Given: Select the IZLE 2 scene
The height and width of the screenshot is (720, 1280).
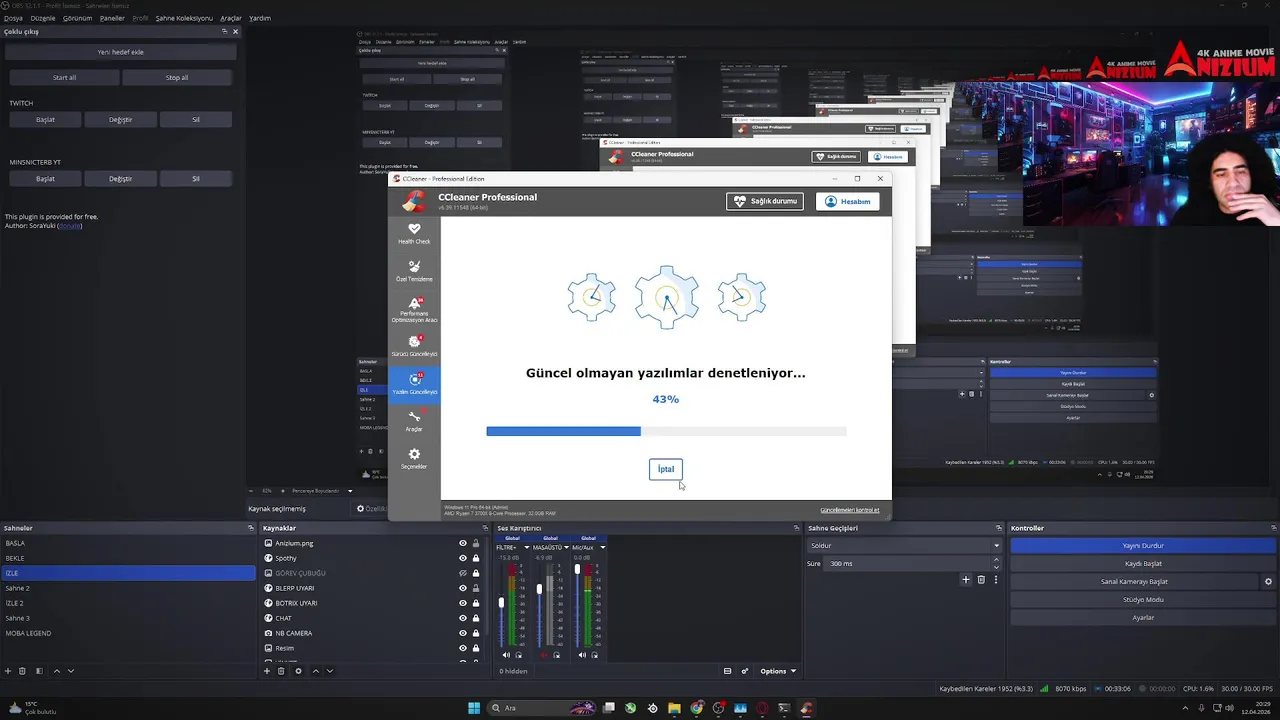Looking at the screenshot, I should coord(128,603).
